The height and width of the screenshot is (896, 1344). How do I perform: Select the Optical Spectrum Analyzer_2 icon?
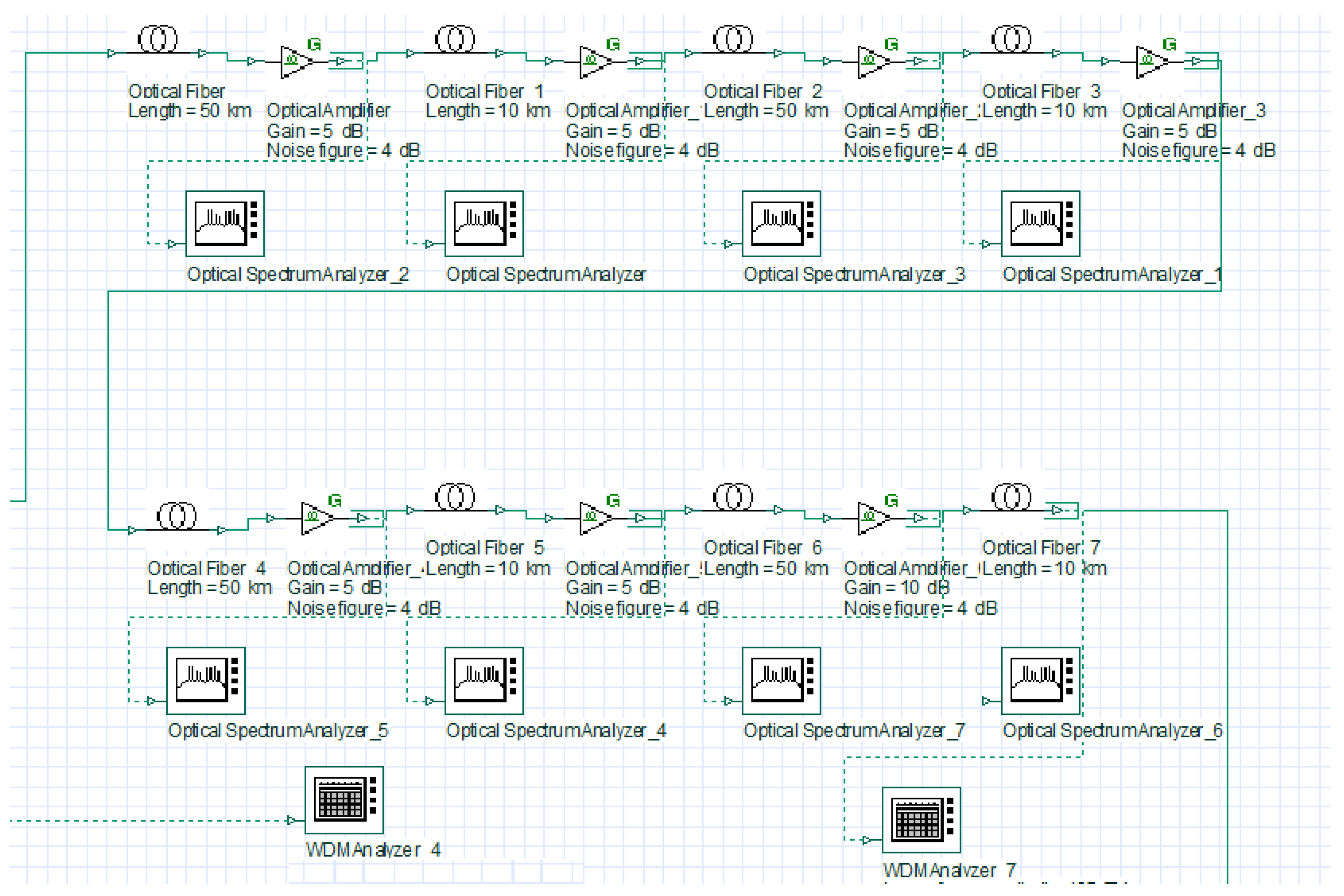click(x=225, y=223)
